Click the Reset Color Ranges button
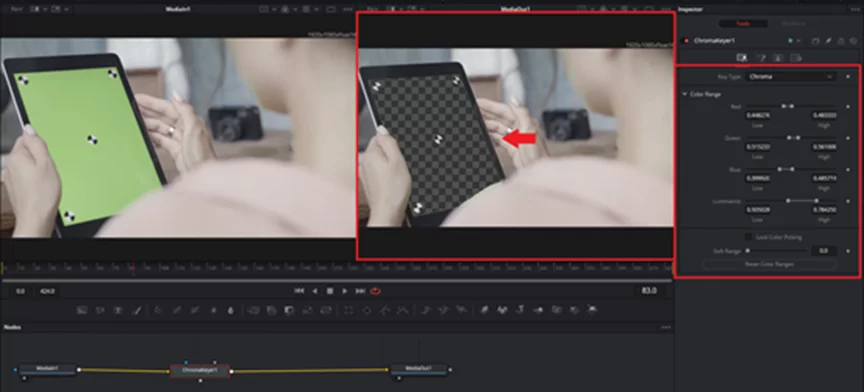 pyautogui.click(x=769, y=265)
